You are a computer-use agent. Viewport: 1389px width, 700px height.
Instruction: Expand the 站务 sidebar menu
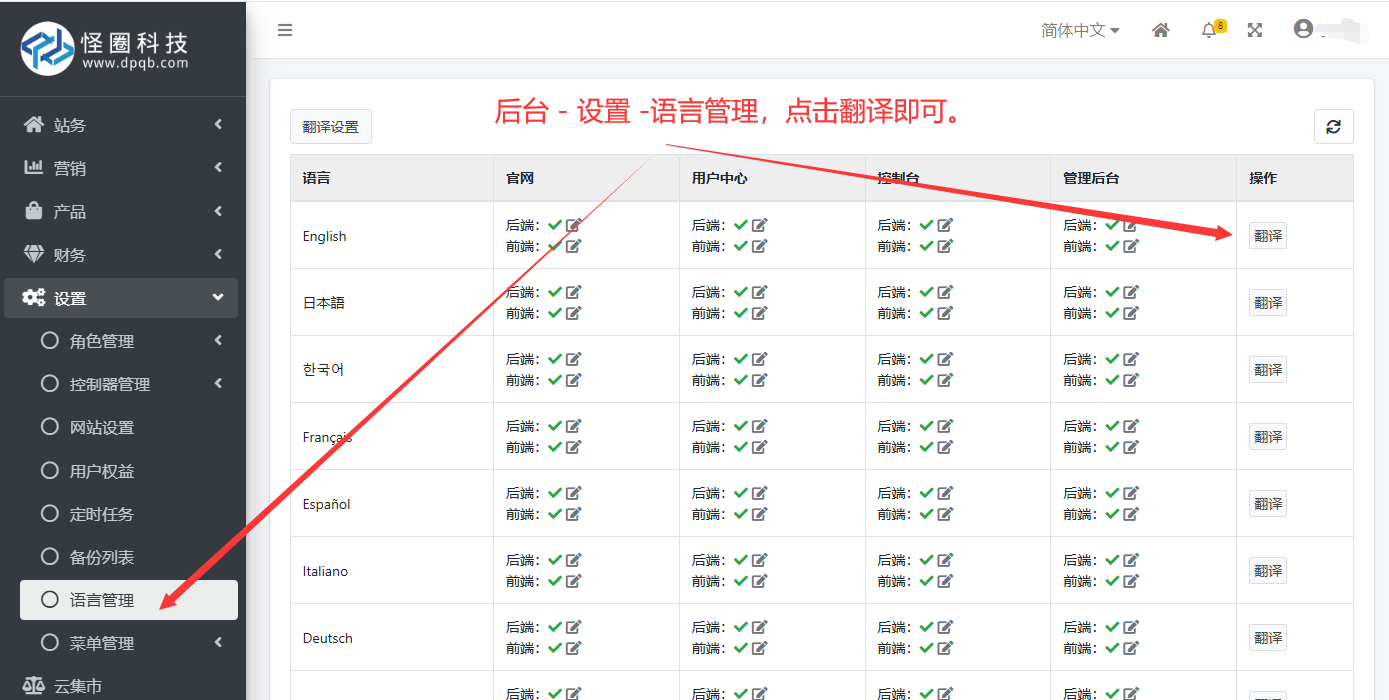121,125
